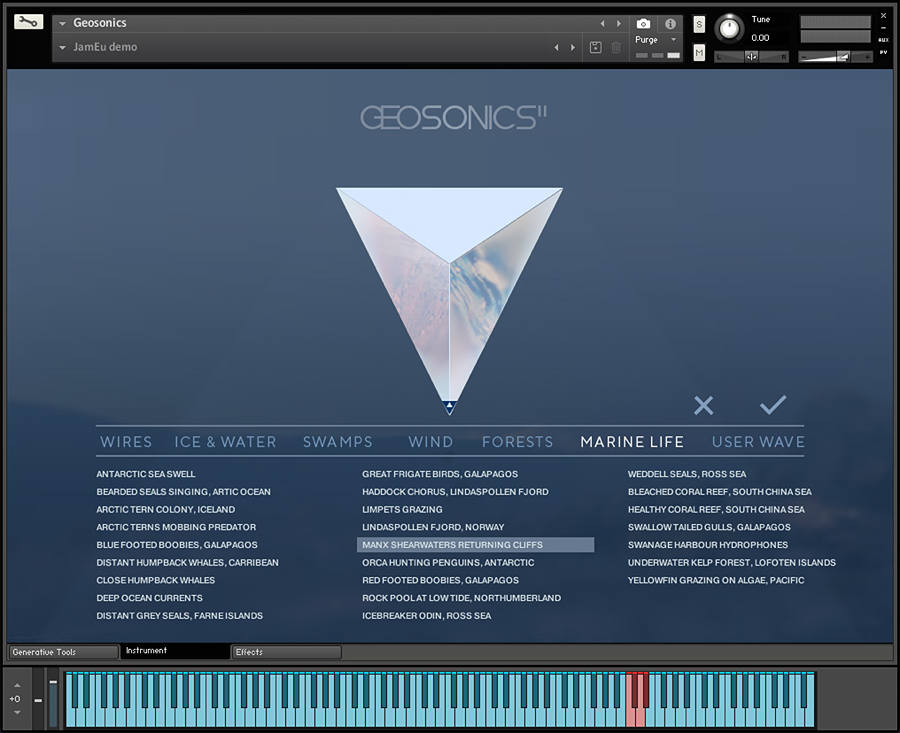Select Distant Humpback Whales, Carribean

pyautogui.click(x=188, y=563)
